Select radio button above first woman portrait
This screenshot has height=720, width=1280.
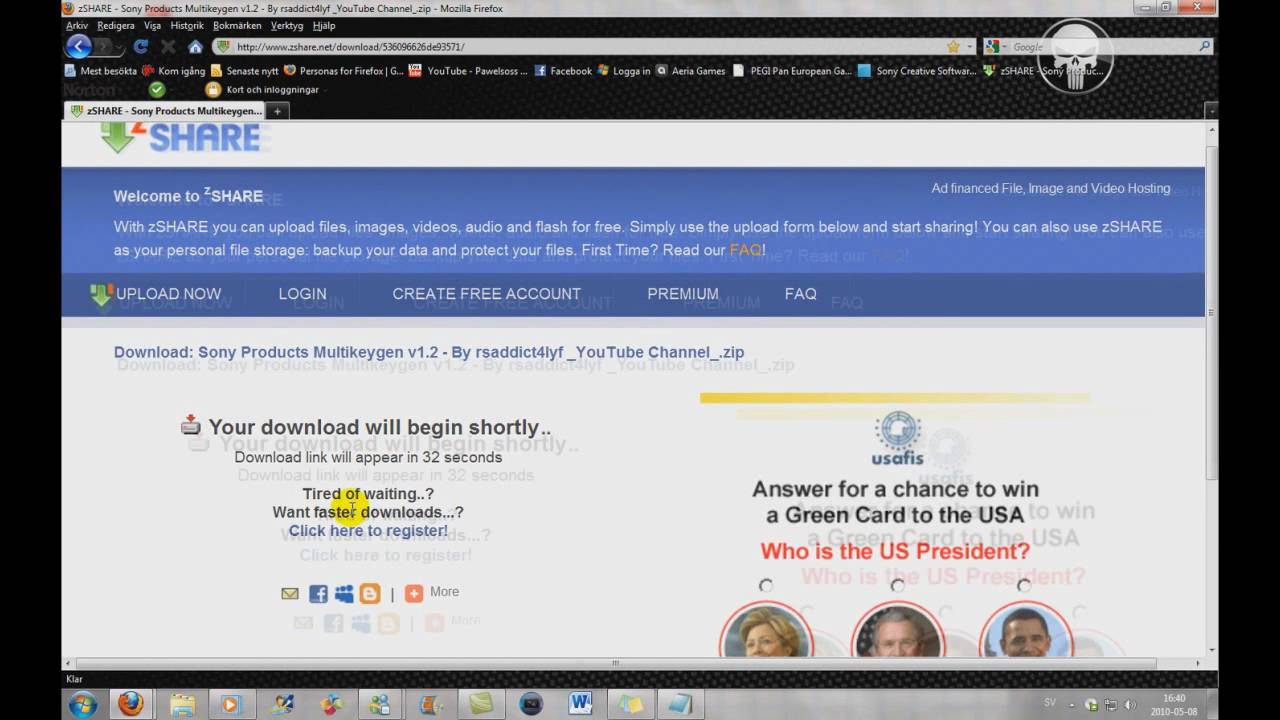[x=766, y=585]
